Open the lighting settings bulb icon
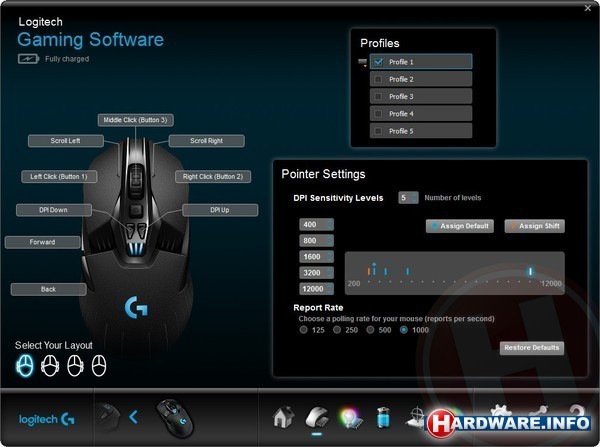This screenshot has height=447, width=600. click(x=350, y=418)
